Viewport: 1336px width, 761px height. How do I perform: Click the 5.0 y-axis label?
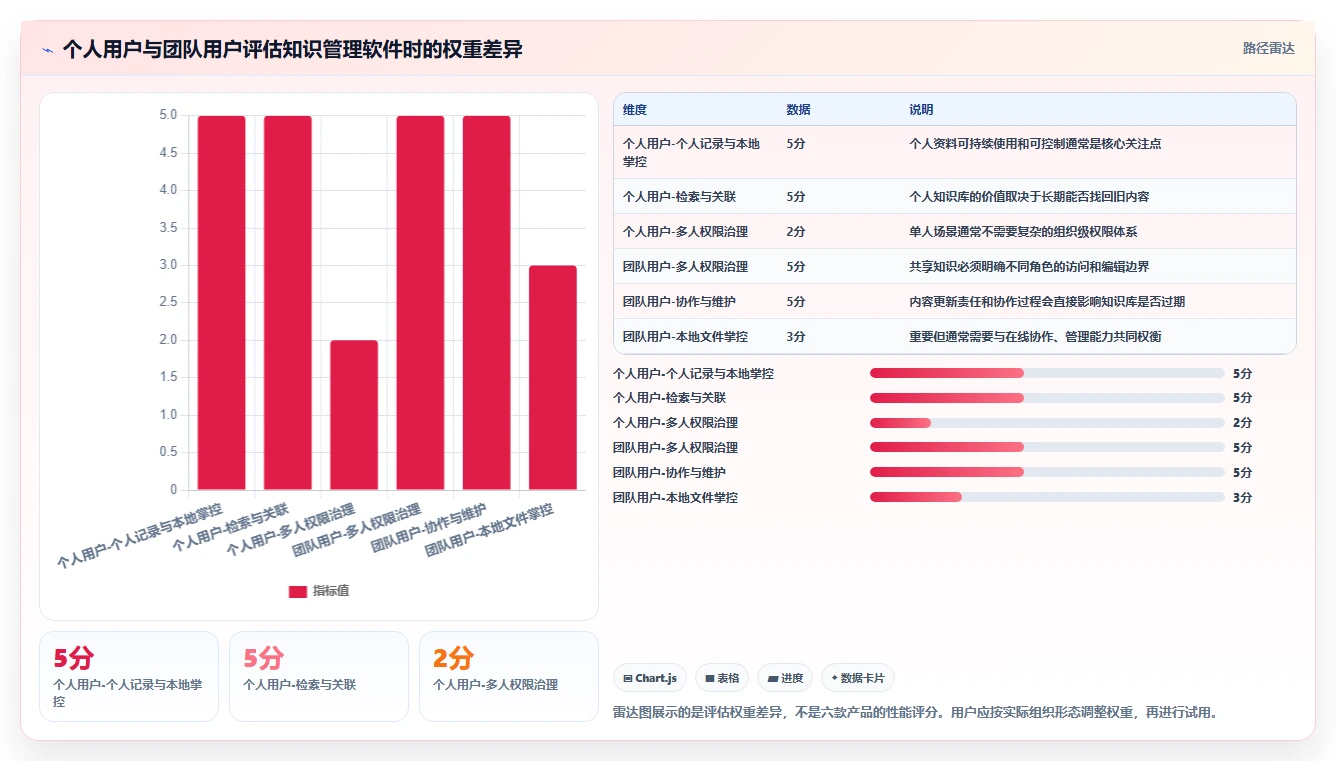pyautogui.click(x=168, y=115)
